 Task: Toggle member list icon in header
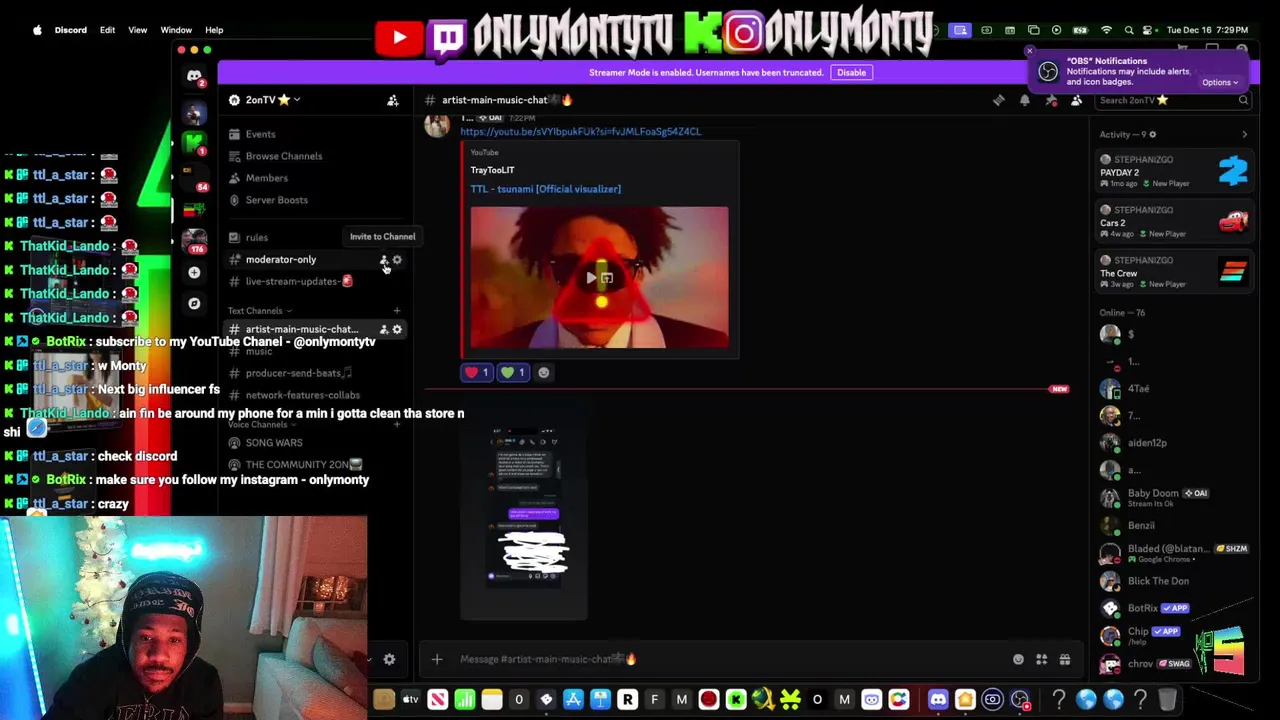tap(1076, 100)
